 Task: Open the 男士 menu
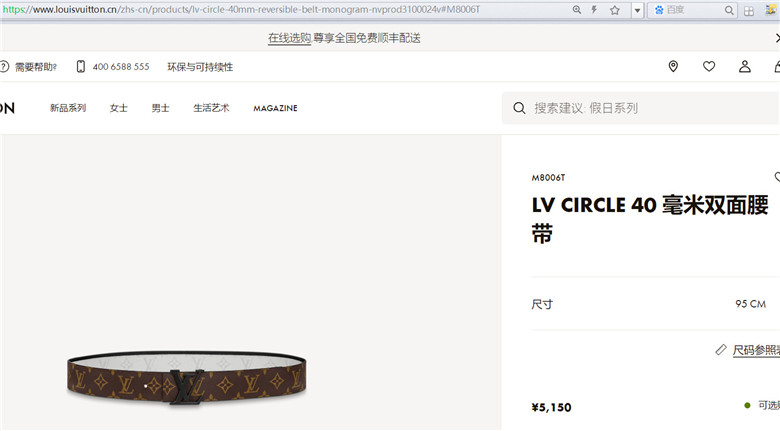(161, 108)
